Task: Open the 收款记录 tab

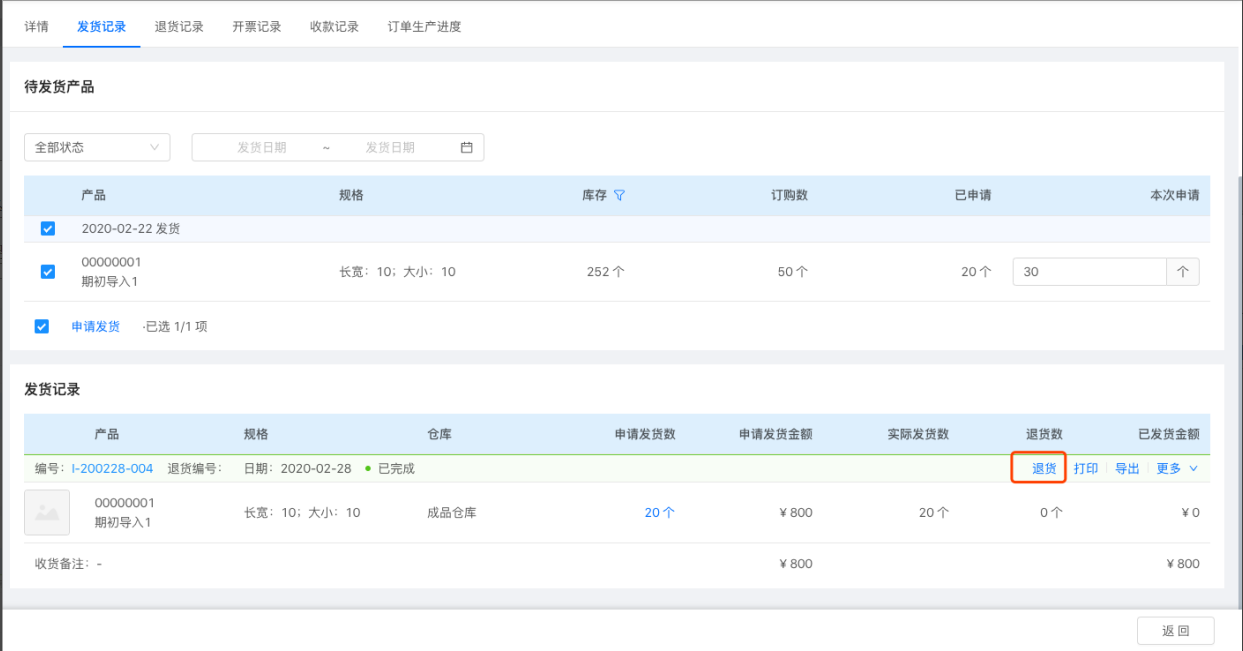Action: click(334, 27)
